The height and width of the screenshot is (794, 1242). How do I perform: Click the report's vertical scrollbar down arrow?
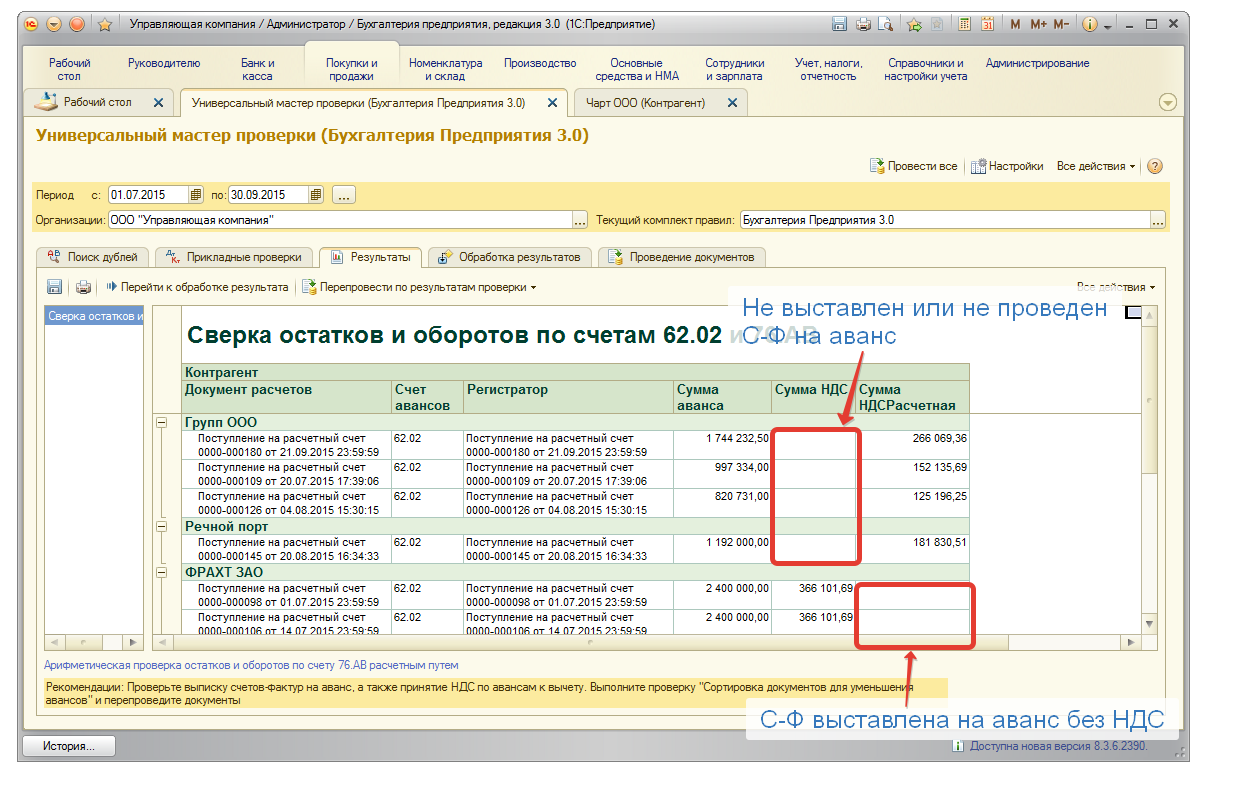coord(1149,625)
